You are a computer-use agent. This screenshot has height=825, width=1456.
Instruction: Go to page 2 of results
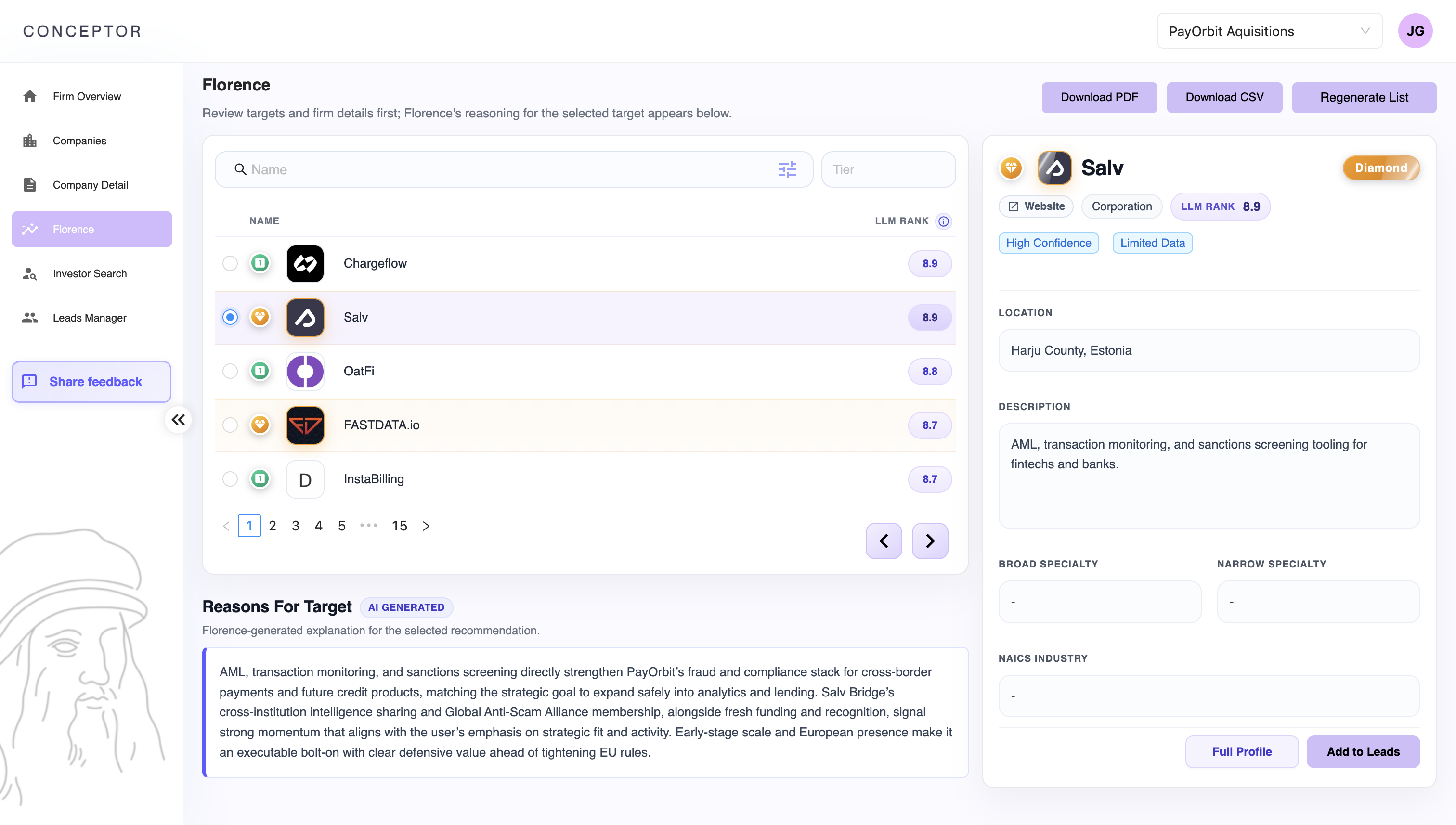click(273, 527)
